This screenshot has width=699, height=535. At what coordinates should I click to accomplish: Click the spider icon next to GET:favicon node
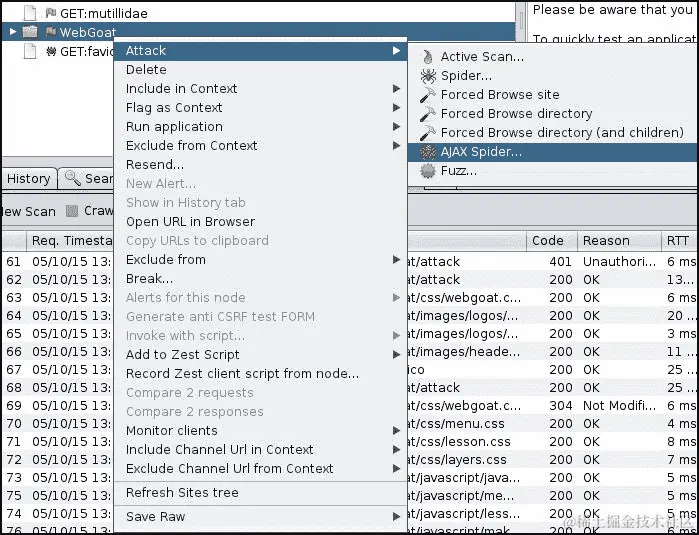[x=51, y=51]
